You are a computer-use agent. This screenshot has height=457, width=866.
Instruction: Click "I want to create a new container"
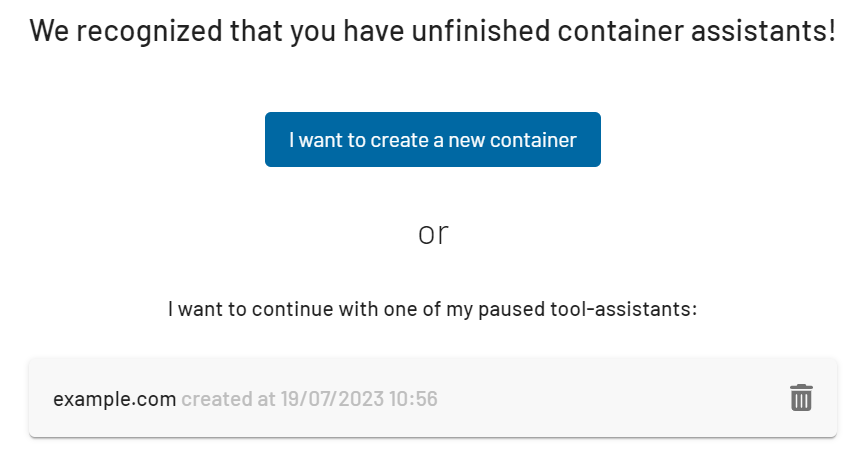click(432, 139)
